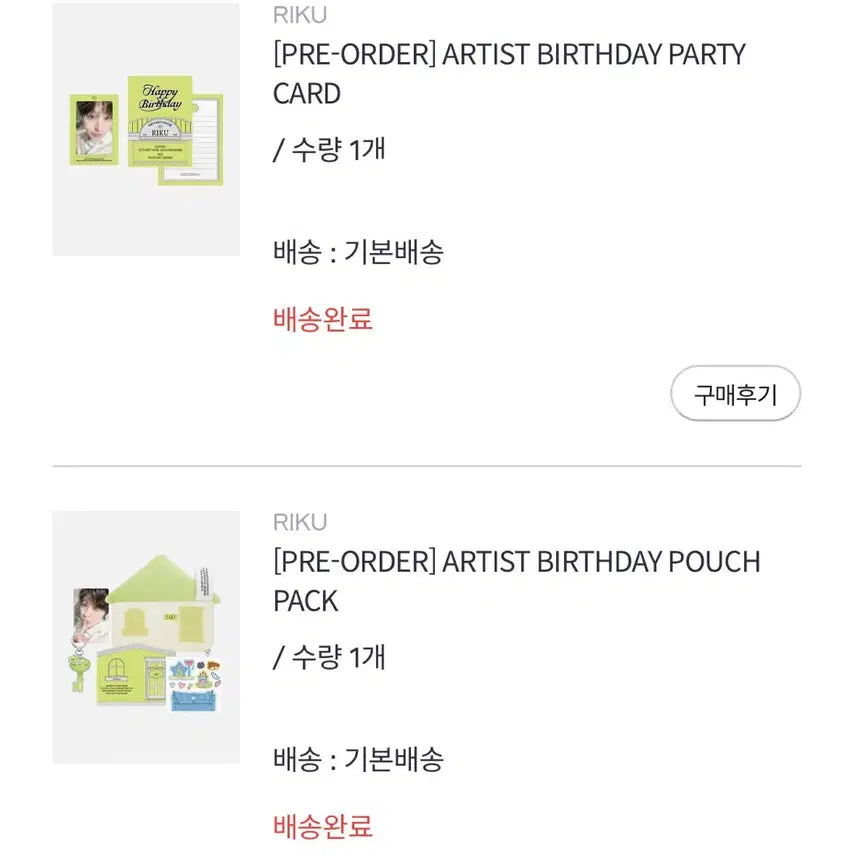Open the Birthday Pouch Pack product thumbnail

coord(146,637)
